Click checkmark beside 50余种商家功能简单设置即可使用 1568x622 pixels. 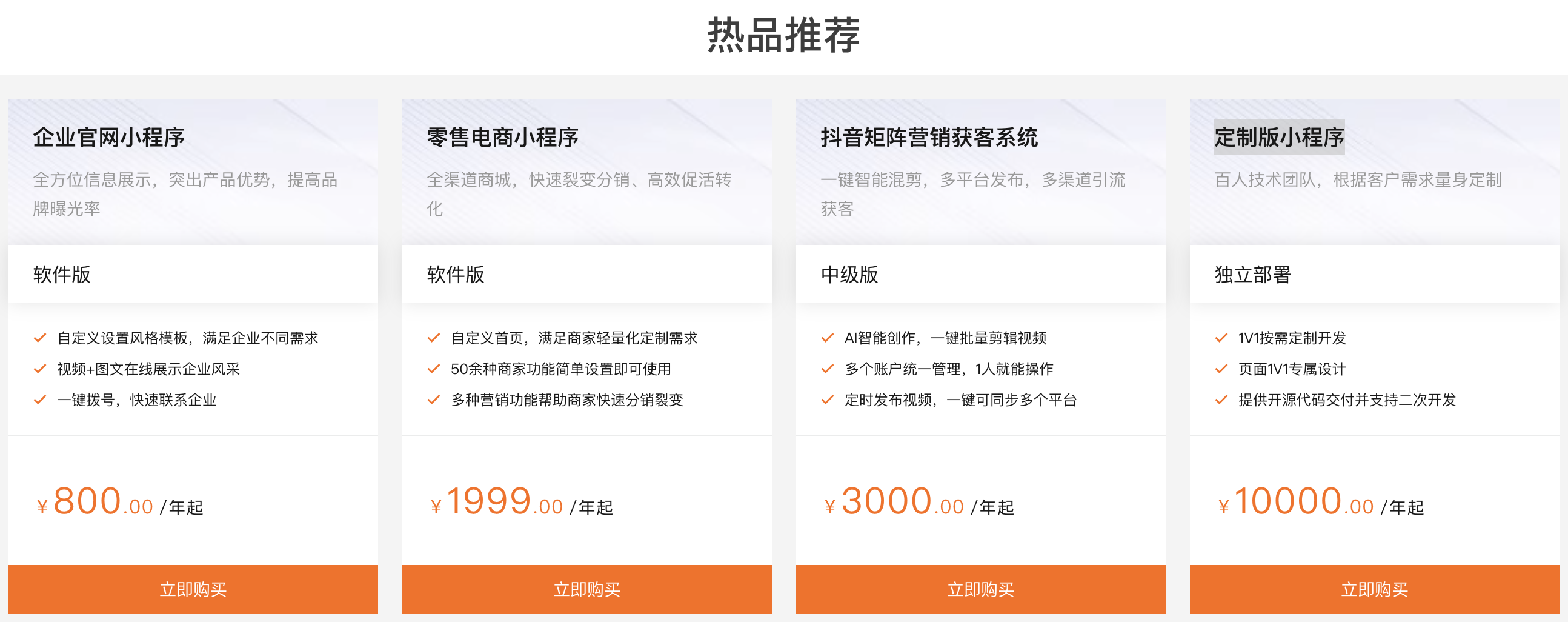point(434,369)
